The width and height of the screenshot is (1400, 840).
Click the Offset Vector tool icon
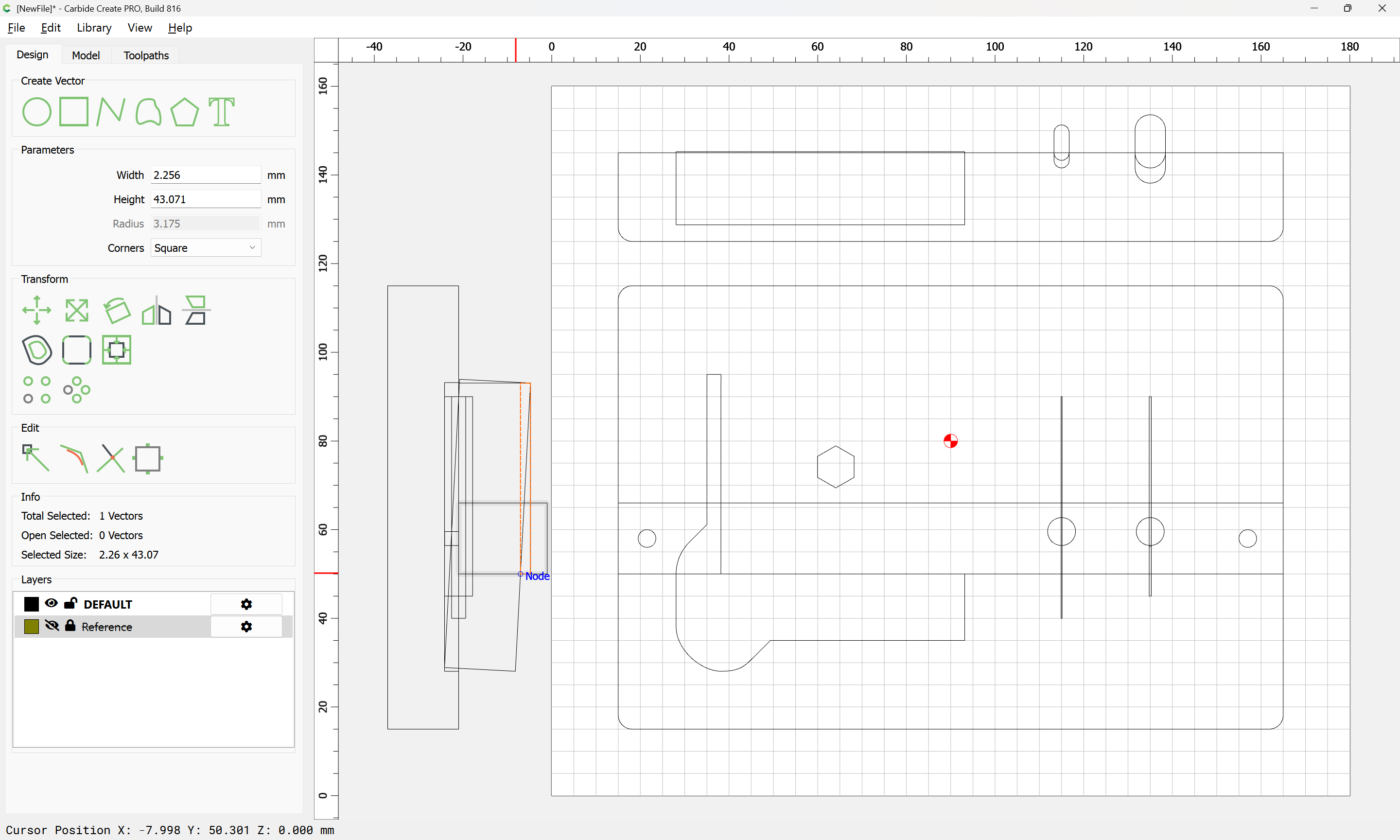pyautogui.click(x=36, y=350)
